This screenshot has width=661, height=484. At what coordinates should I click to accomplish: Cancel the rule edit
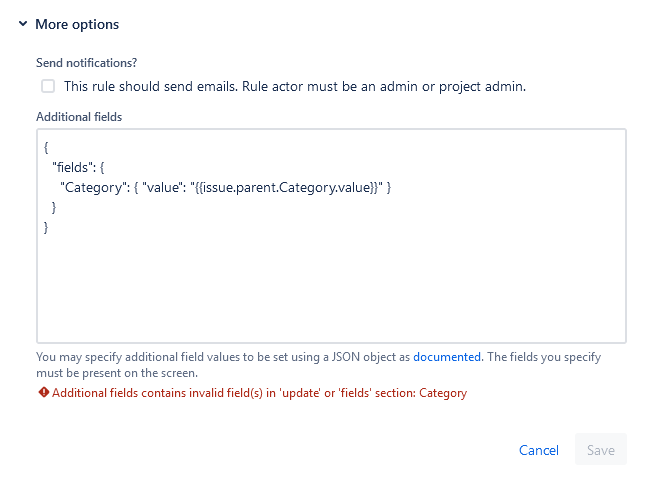538,450
